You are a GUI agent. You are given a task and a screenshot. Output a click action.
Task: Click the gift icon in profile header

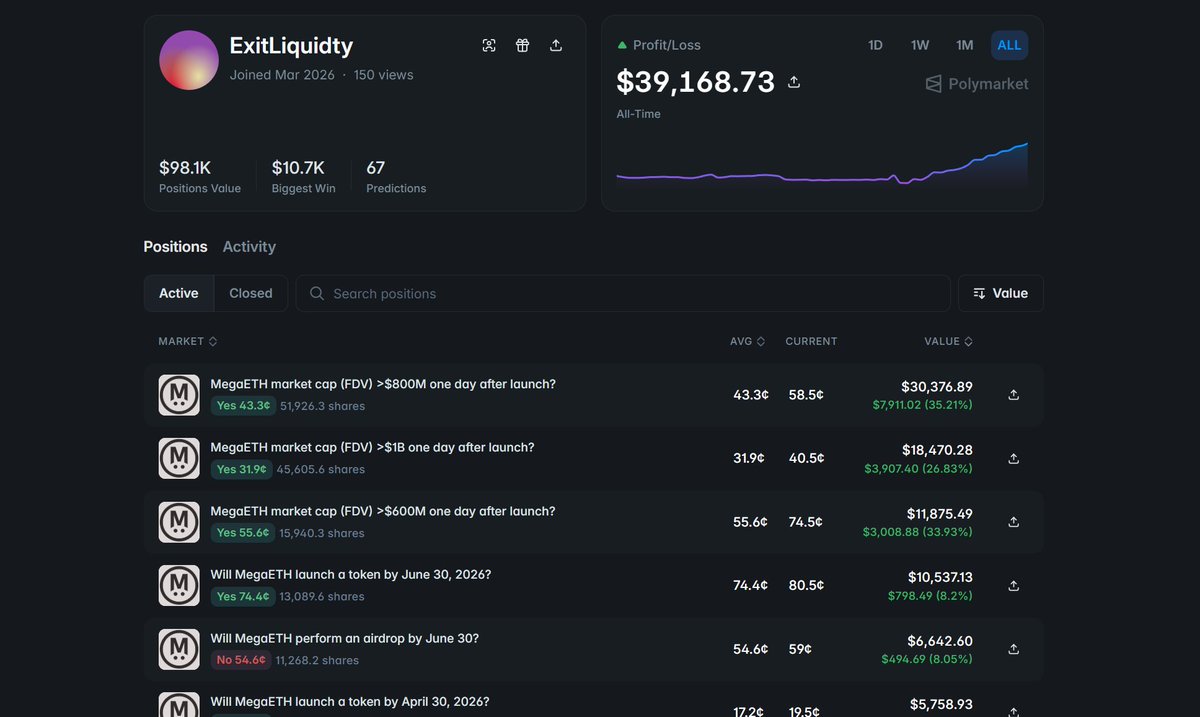[522, 45]
